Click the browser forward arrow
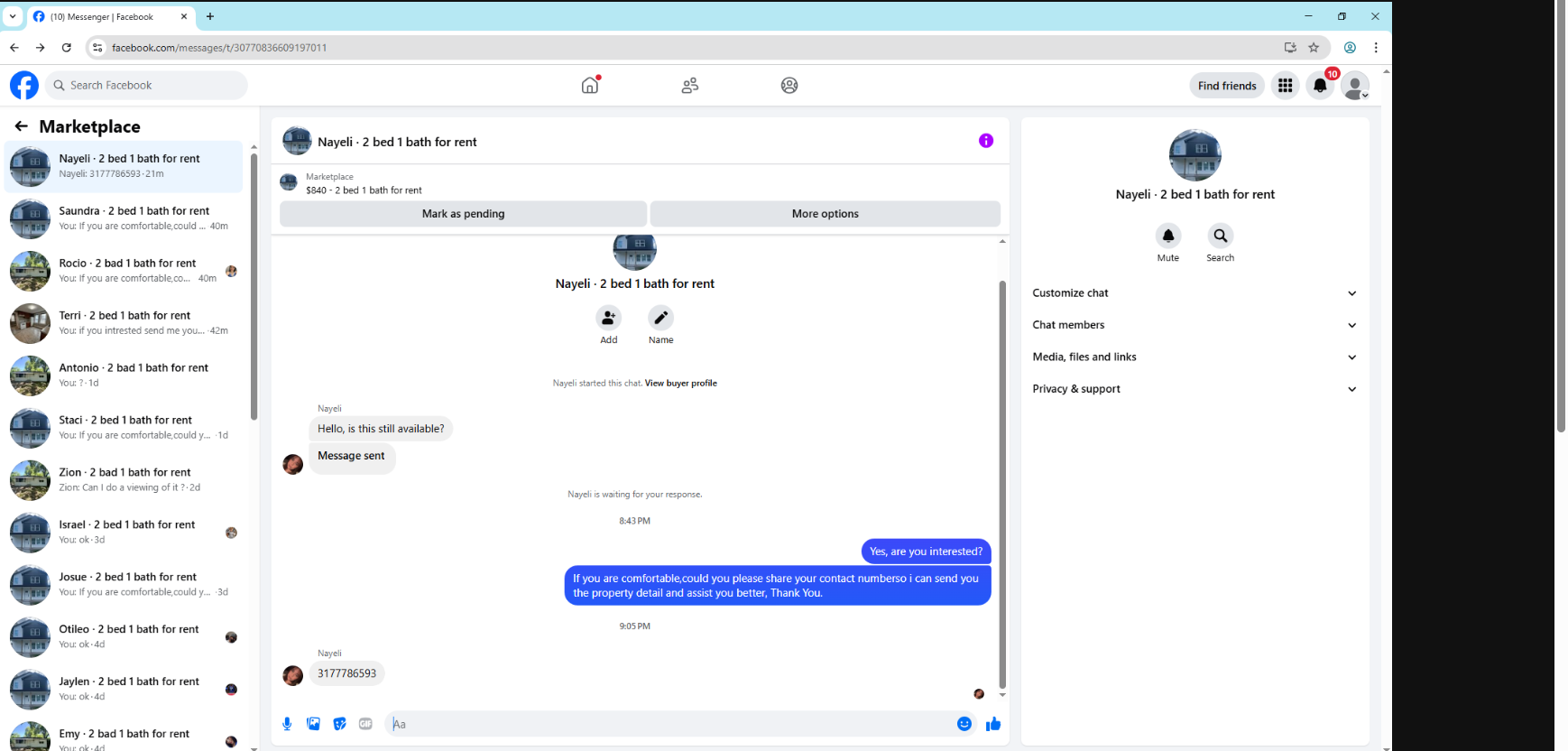Viewport: 1568px width, 751px height. click(40, 48)
